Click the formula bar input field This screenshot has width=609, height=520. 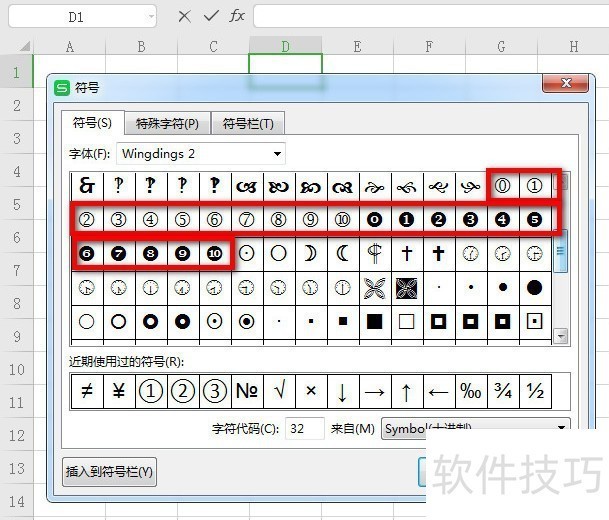point(431,16)
